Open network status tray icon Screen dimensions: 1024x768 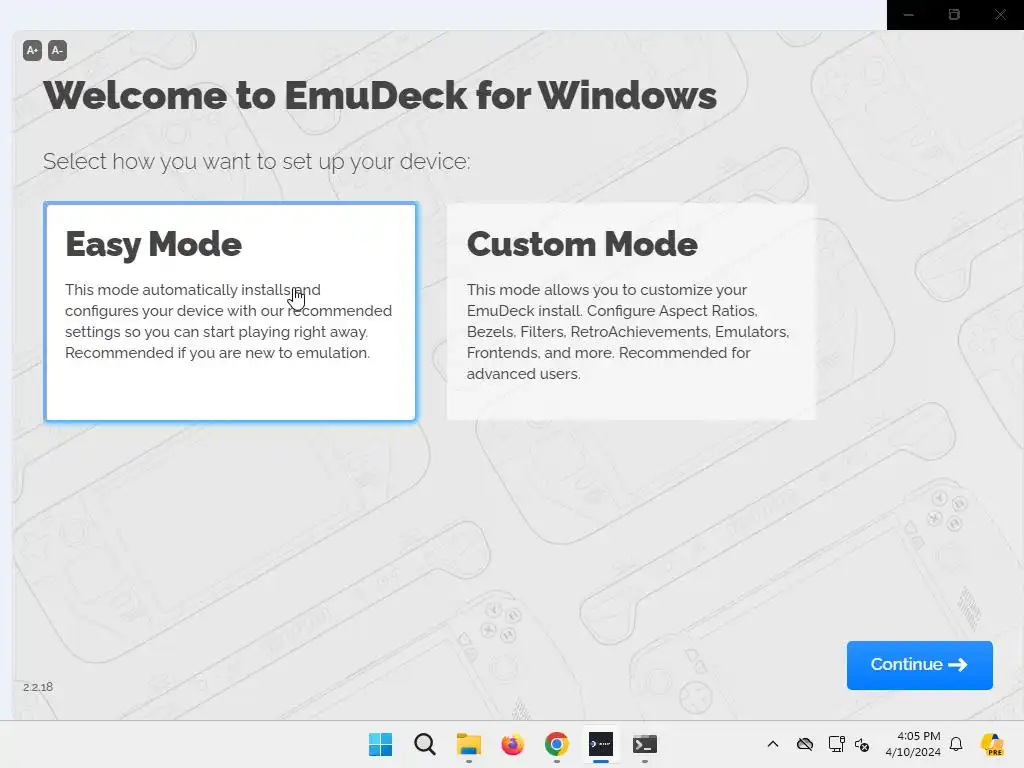click(x=836, y=744)
